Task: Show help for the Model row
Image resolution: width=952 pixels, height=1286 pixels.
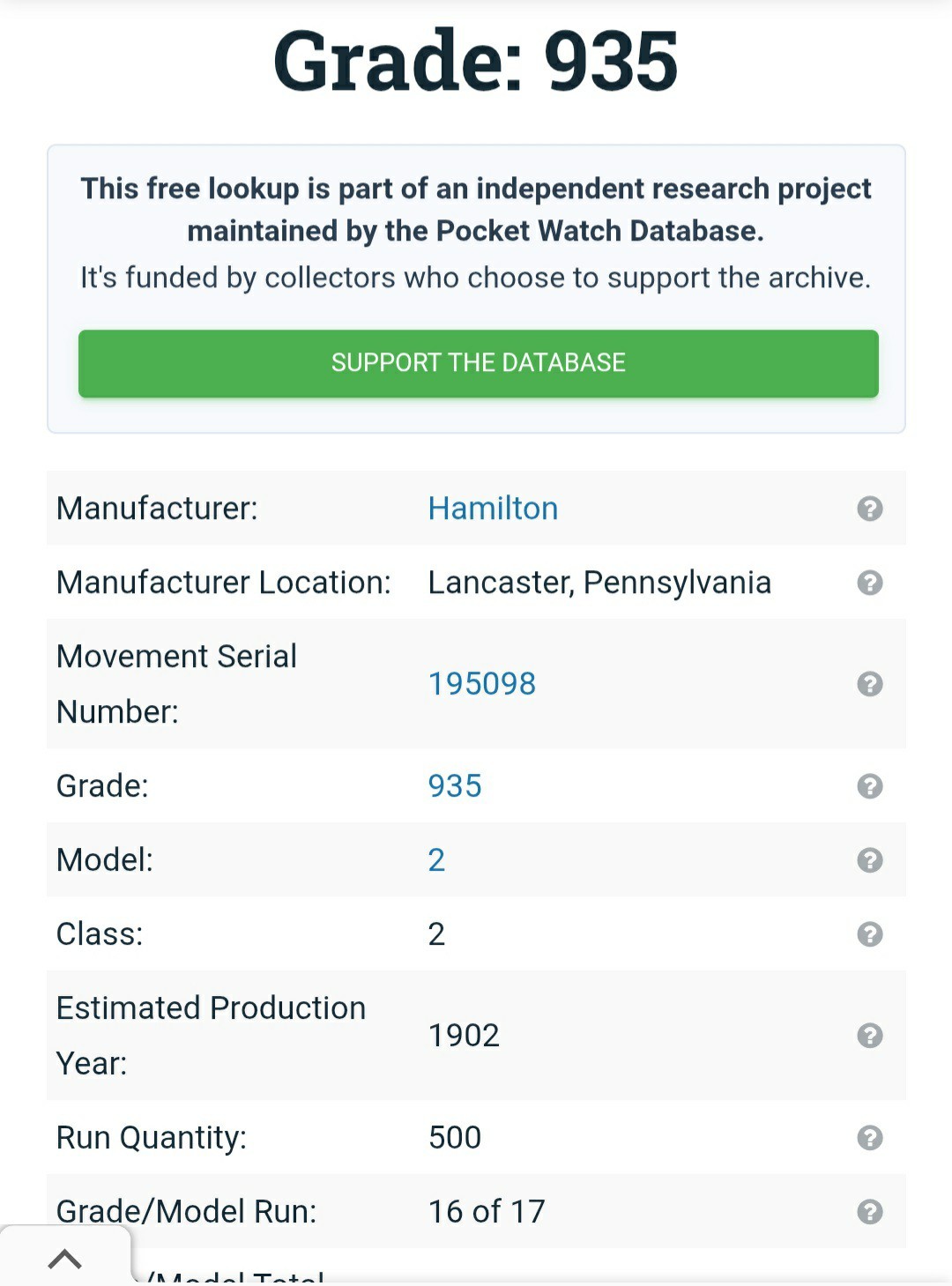Action: [x=869, y=860]
